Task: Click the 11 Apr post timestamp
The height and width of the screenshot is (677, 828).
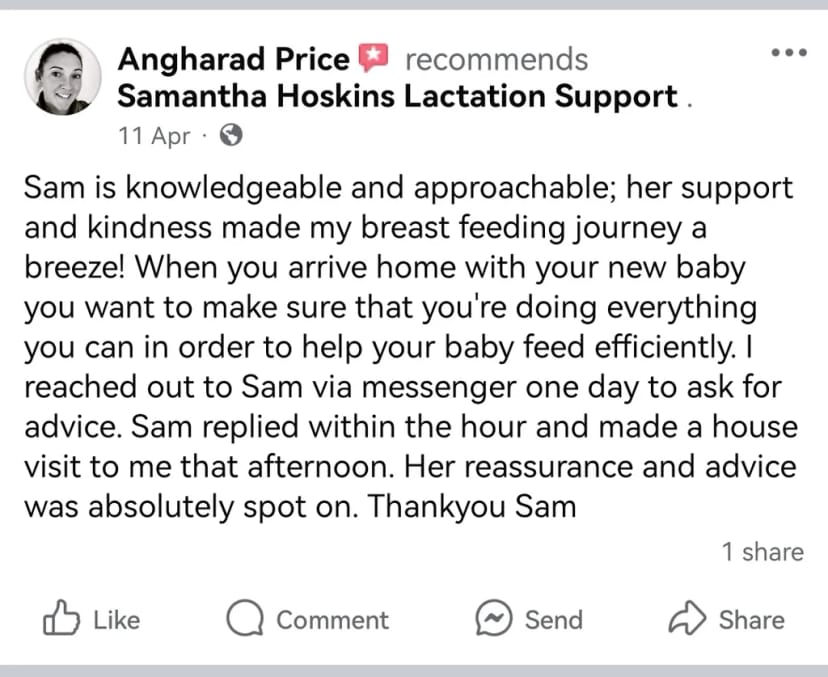Action: [154, 136]
